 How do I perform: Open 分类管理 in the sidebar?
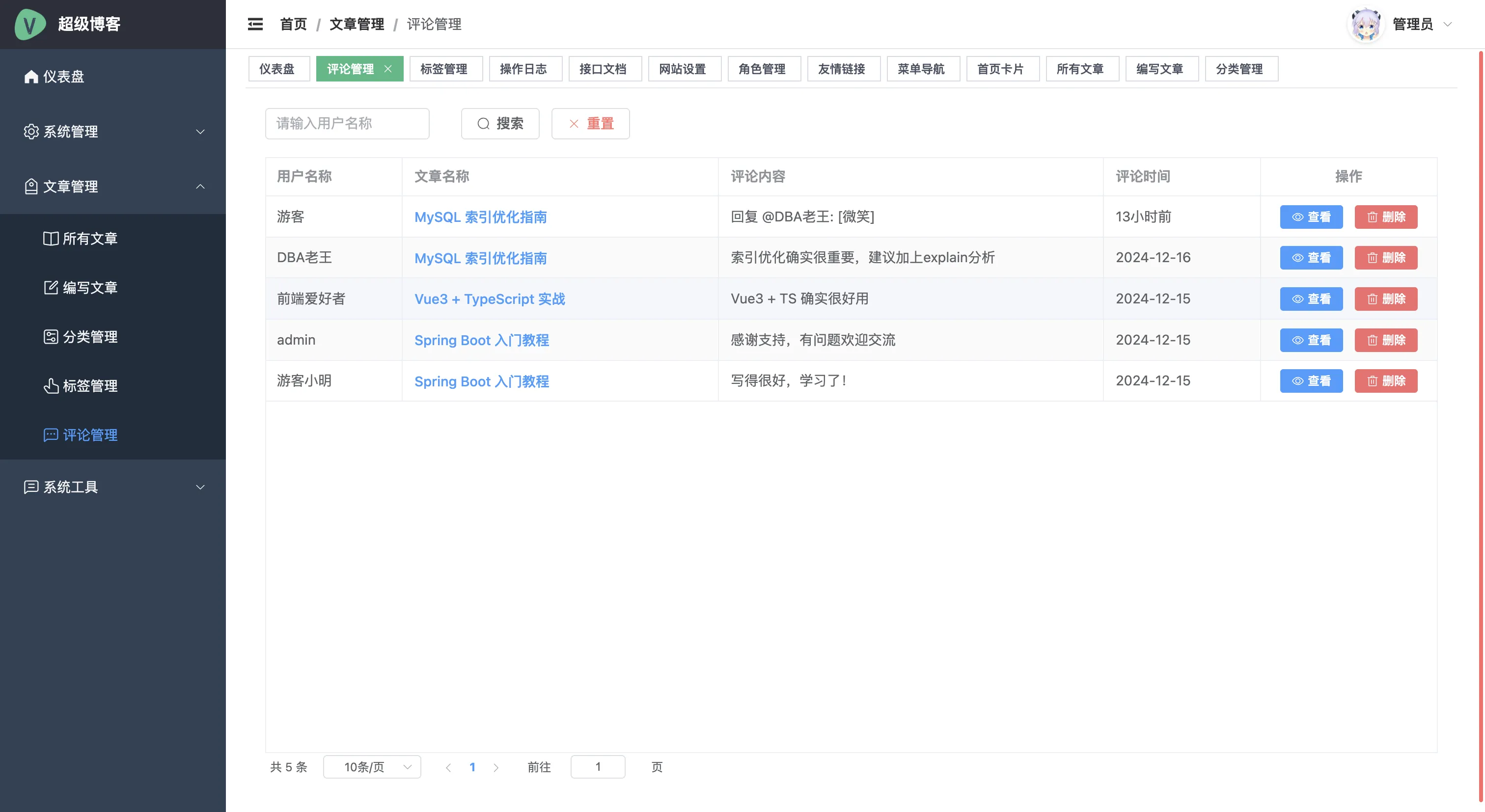pos(113,337)
